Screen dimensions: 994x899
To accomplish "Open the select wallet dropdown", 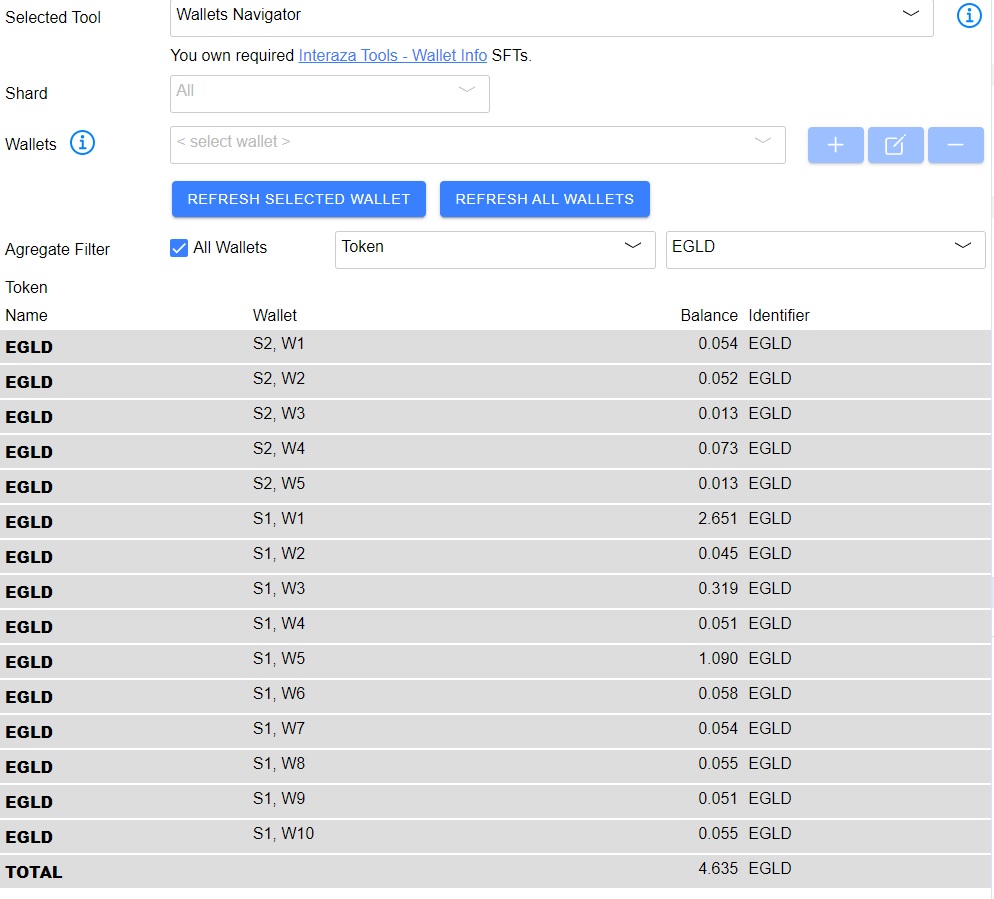I will [x=477, y=145].
